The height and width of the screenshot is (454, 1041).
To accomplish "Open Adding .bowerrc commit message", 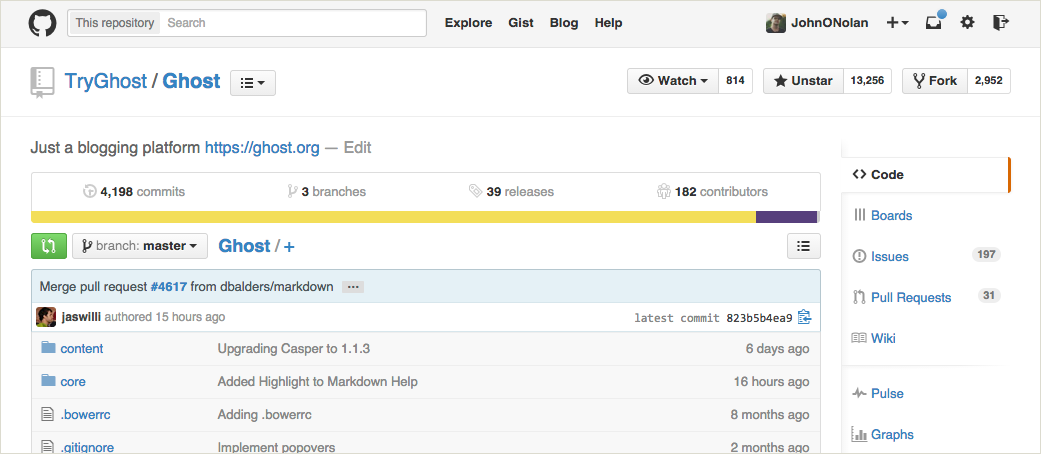I will (265, 415).
